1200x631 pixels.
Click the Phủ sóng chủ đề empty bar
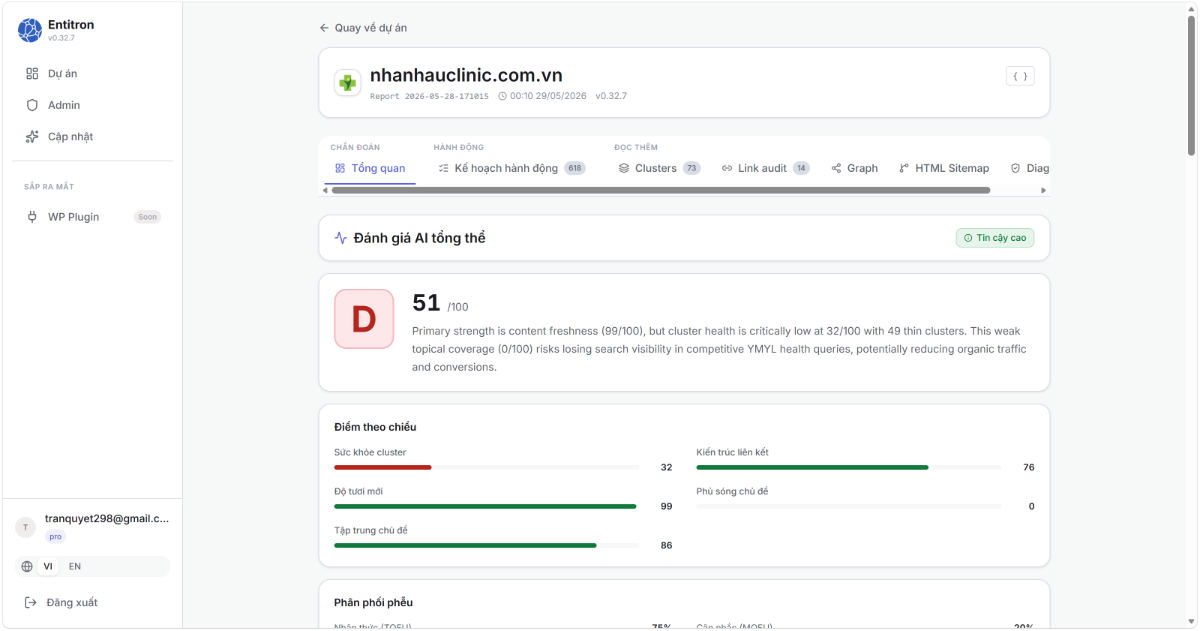click(x=849, y=506)
